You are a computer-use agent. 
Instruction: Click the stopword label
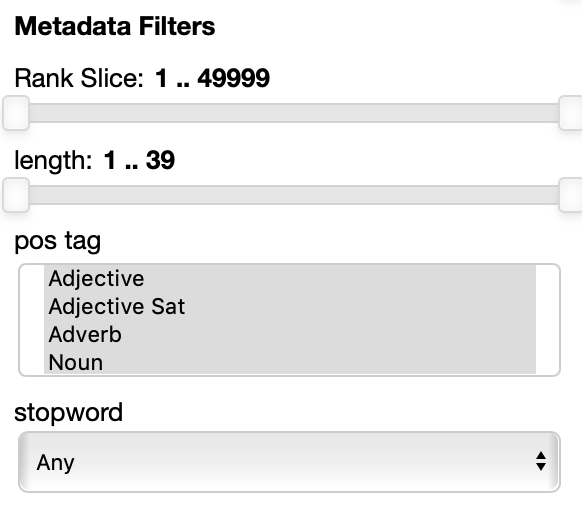point(68,413)
